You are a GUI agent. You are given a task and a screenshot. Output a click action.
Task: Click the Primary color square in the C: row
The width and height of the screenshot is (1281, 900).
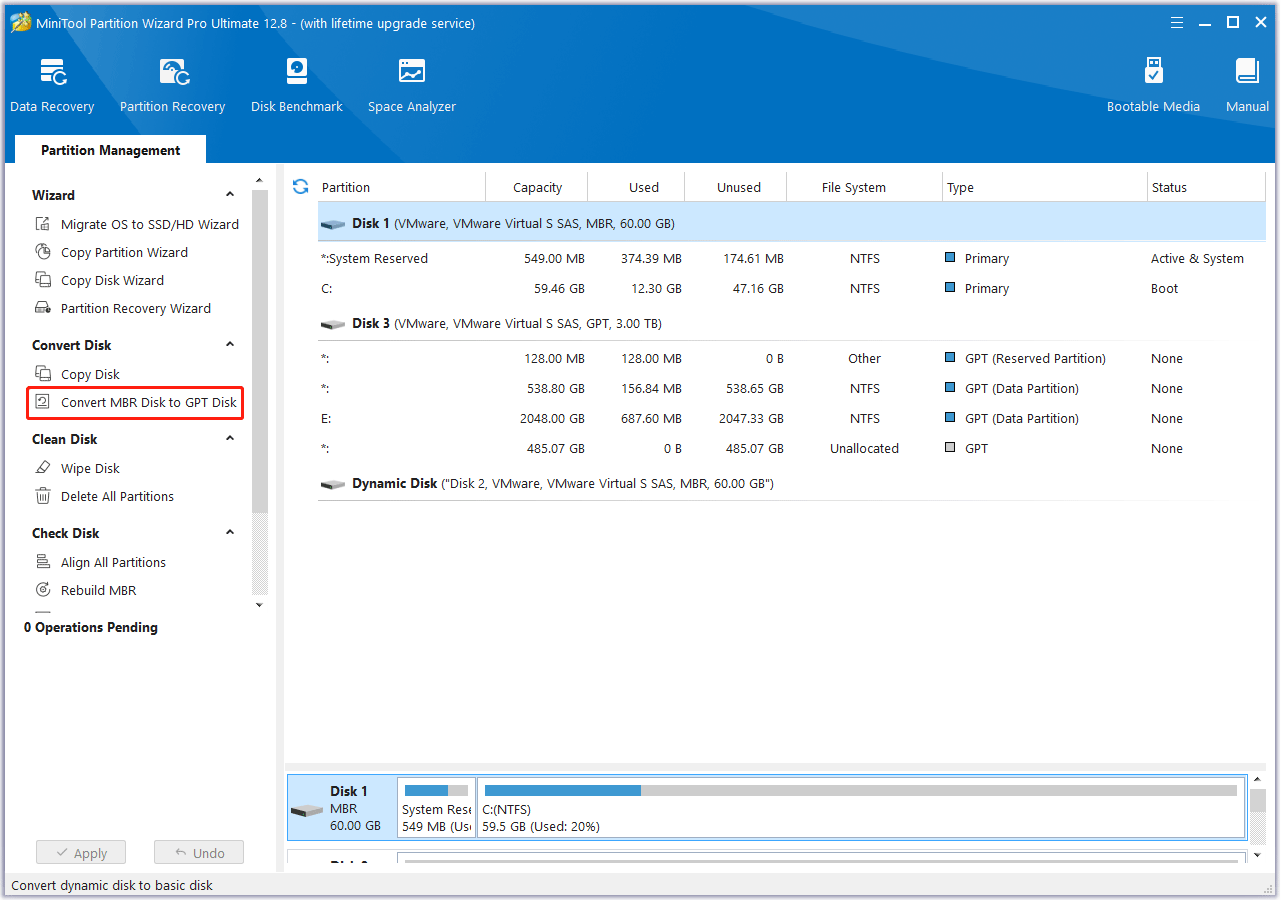click(950, 287)
